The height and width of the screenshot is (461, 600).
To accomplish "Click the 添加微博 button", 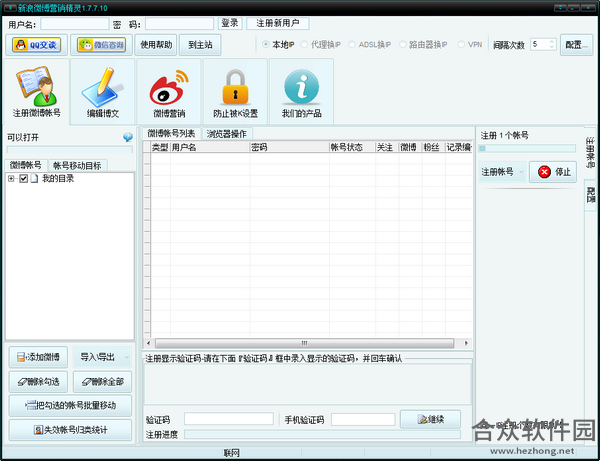I will click(x=38, y=357).
